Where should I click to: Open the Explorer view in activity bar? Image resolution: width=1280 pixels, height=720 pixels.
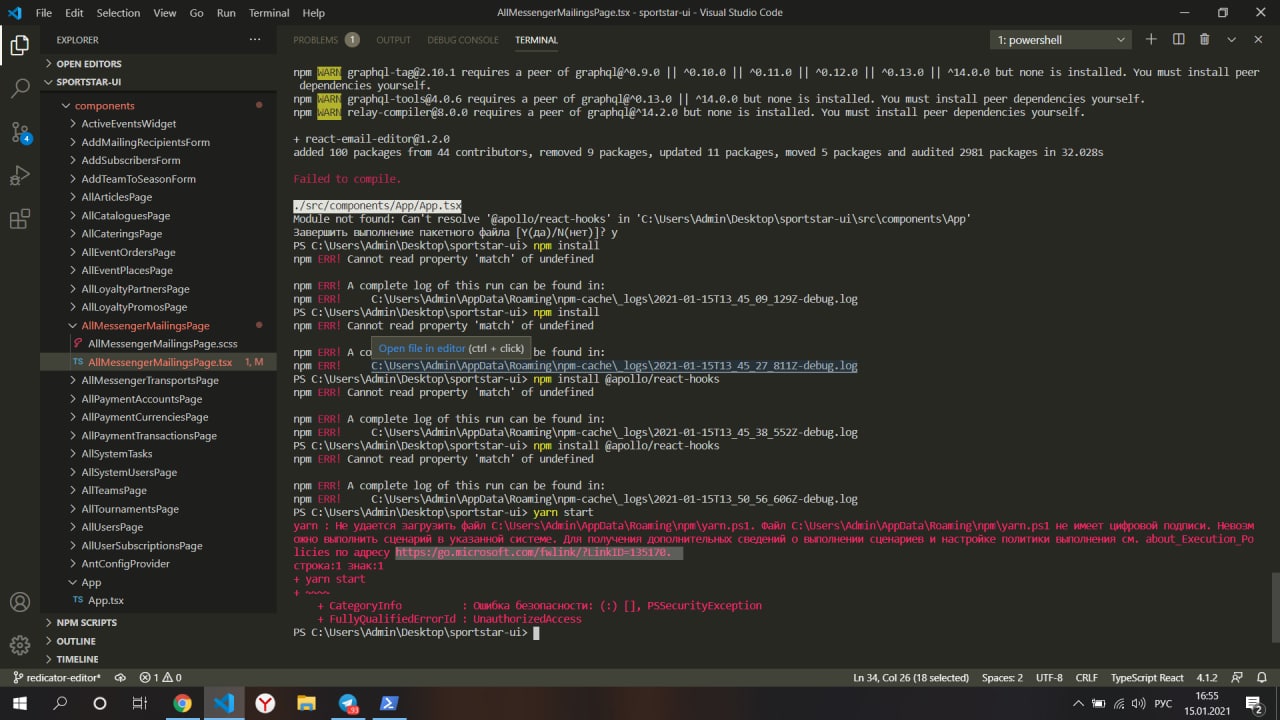(x=19, y=45)
